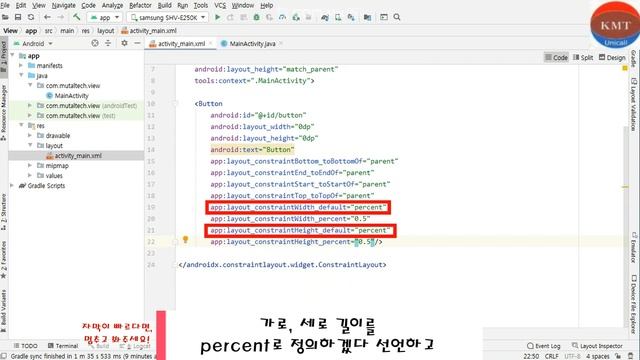Open the Run Anything window icon

pos(384,17)
